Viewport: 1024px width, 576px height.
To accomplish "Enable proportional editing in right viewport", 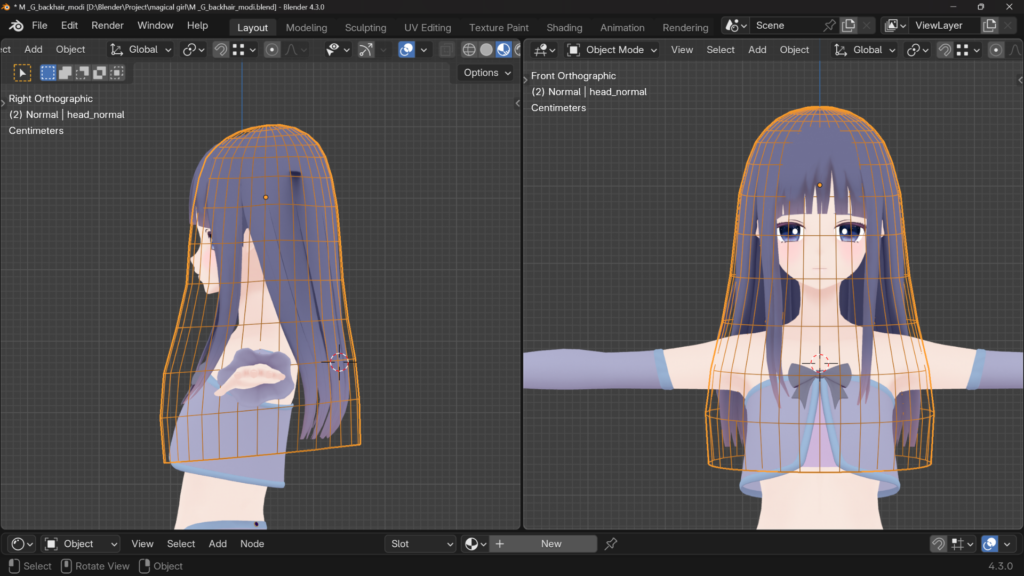I will (x=995, y=50).
